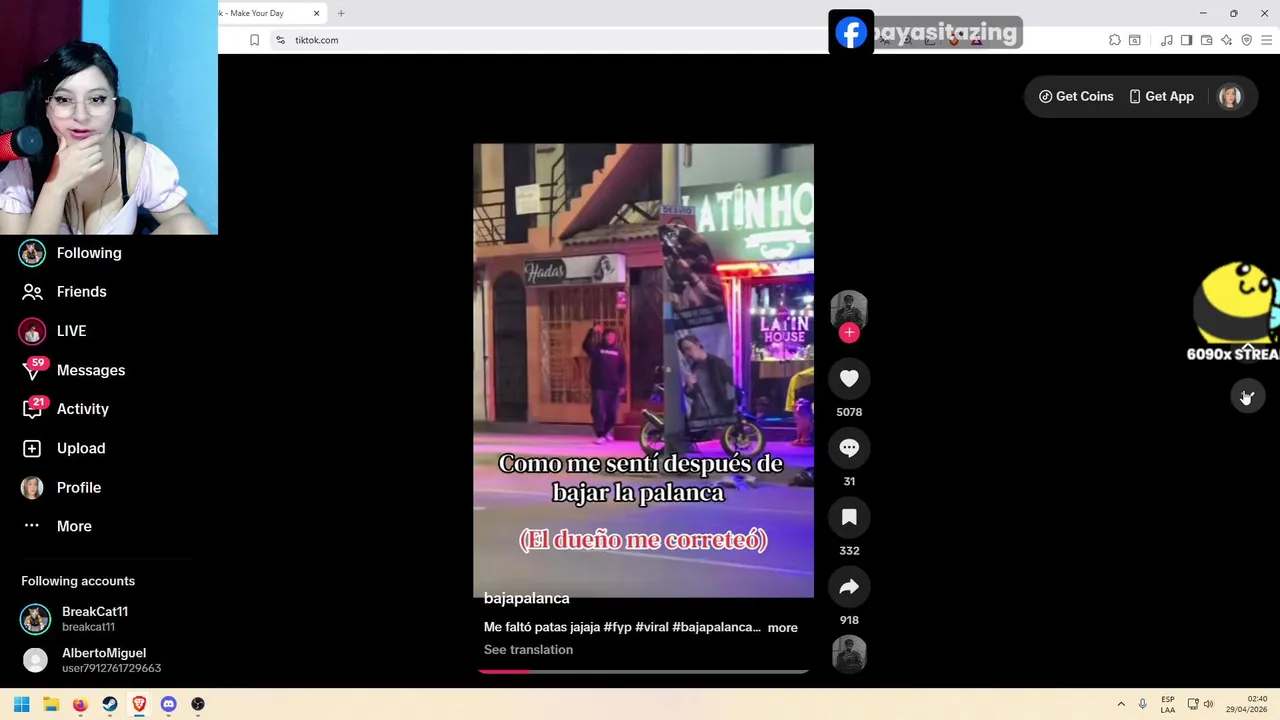Open the tab search icon in toolbar

(x=1135, y=40)
